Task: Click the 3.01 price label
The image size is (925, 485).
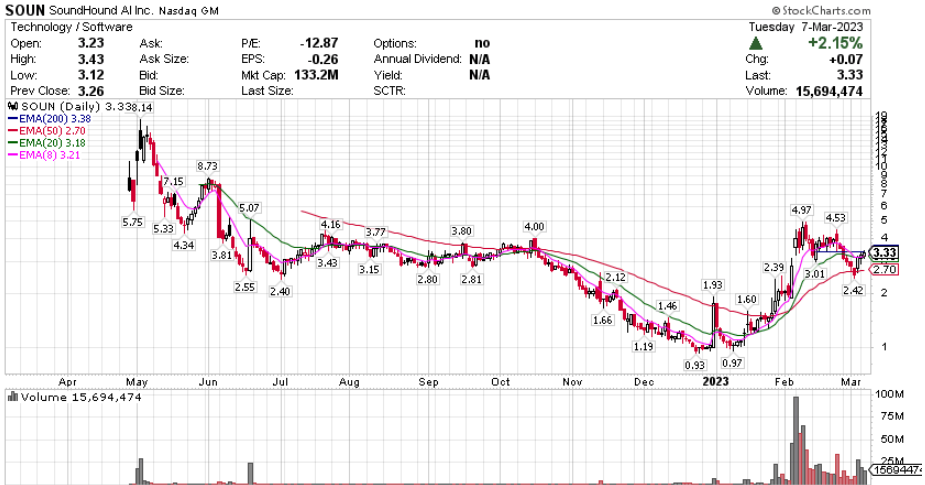Action: pos(815,274)
